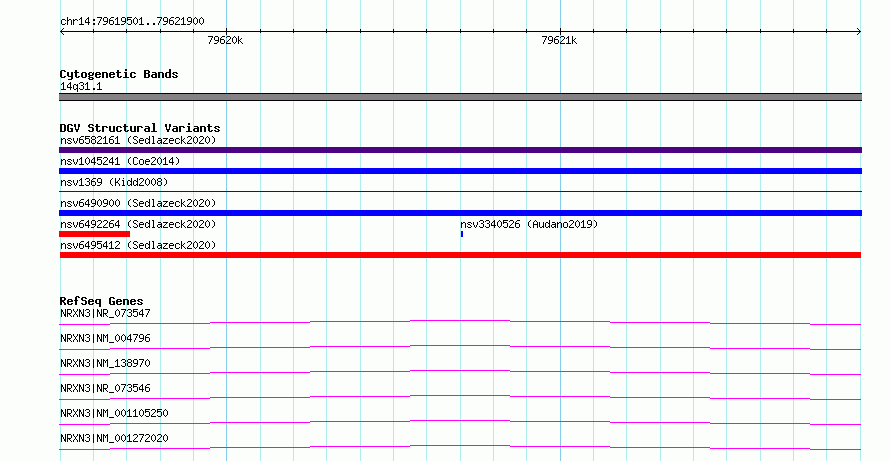Image resolution: width=890 pixels, height=461 pixels.
Task: Click the right arrow end of the ruler
Action: pos(859,31)
